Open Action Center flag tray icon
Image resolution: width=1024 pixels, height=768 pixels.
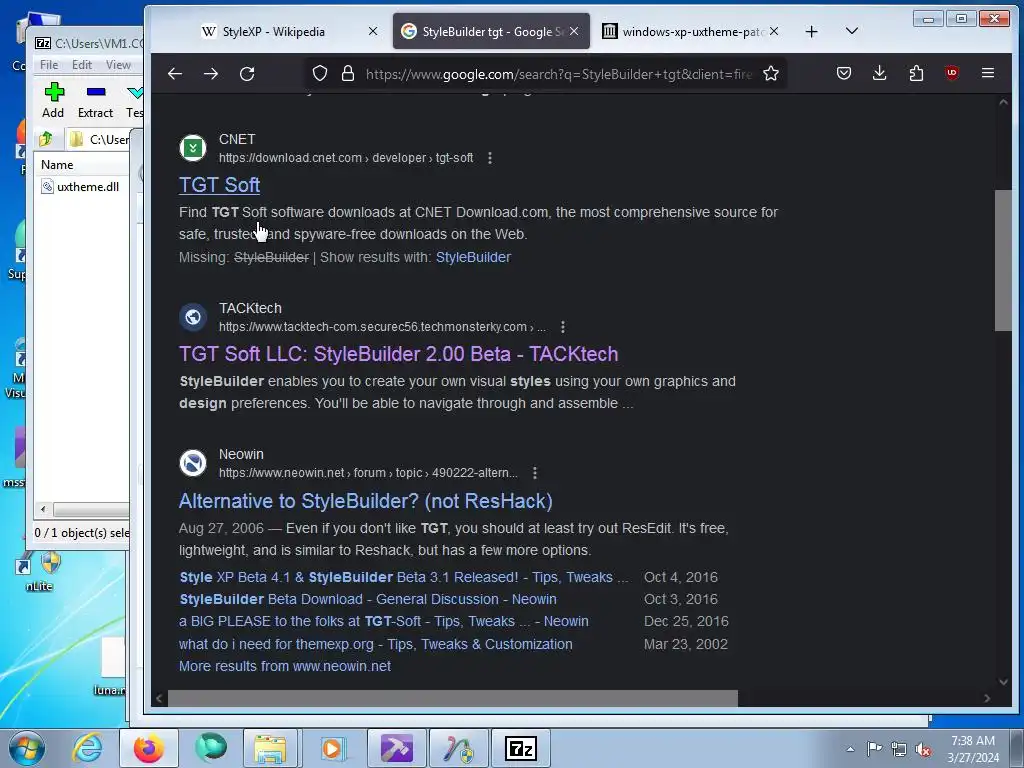pos(874,749)
